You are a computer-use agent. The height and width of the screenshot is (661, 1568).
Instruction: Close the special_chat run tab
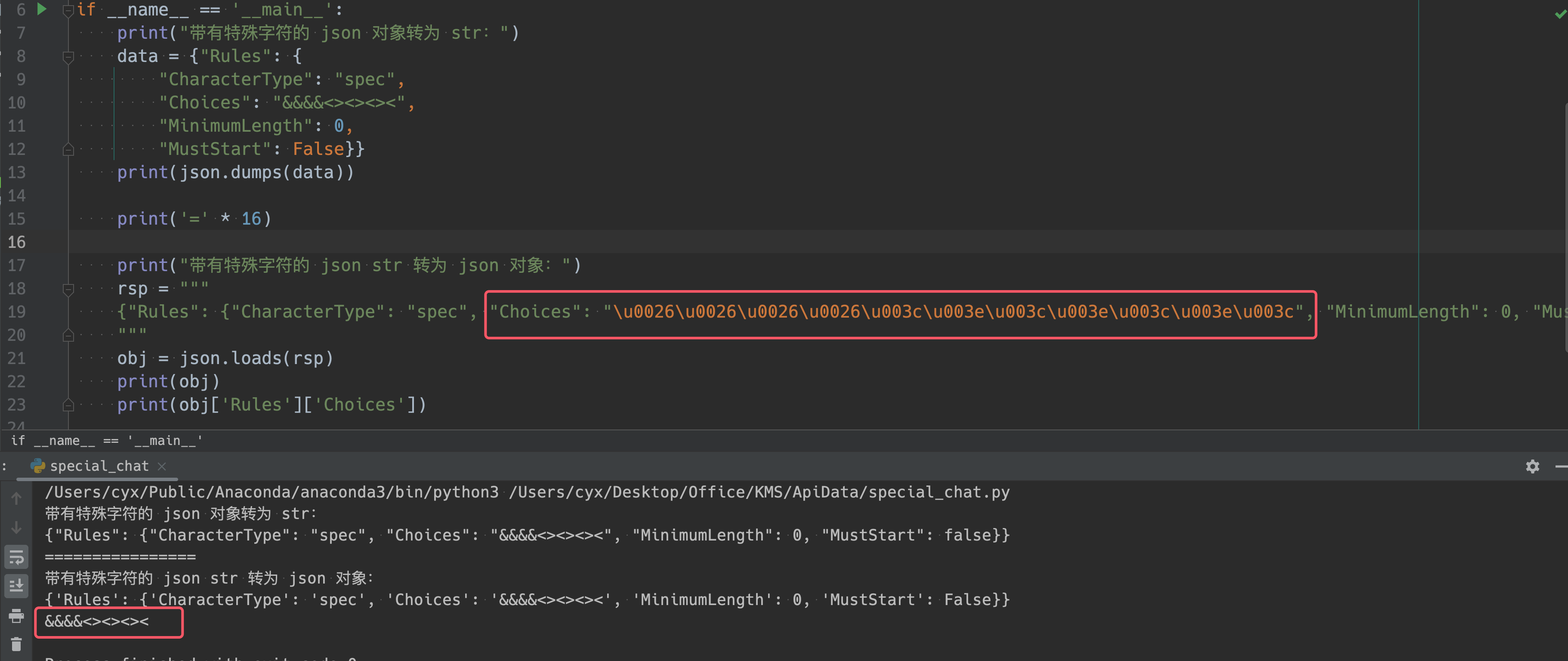point(162,466)
